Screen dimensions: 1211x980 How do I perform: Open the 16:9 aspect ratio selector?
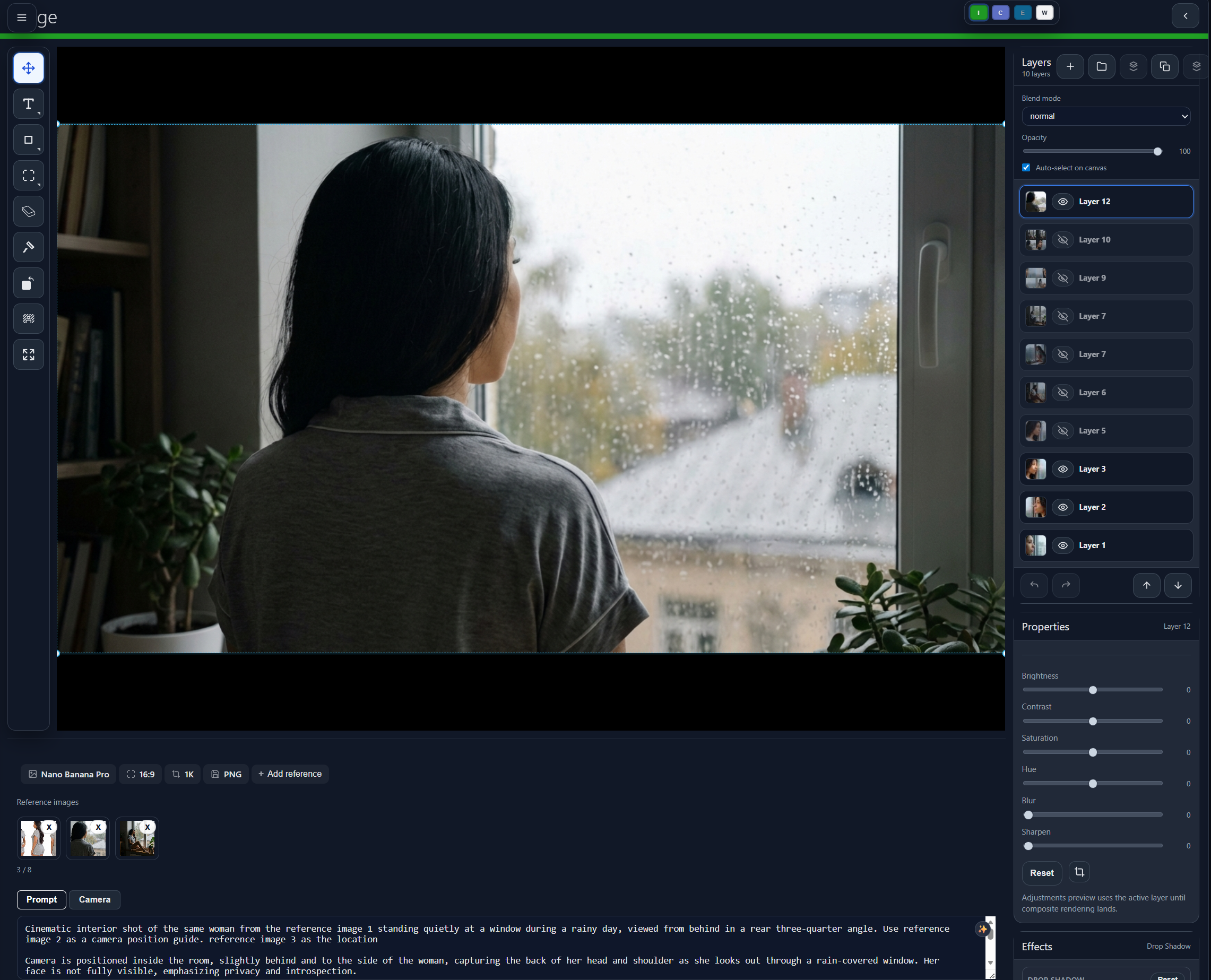pyautogui.click(x=140, y=774)
